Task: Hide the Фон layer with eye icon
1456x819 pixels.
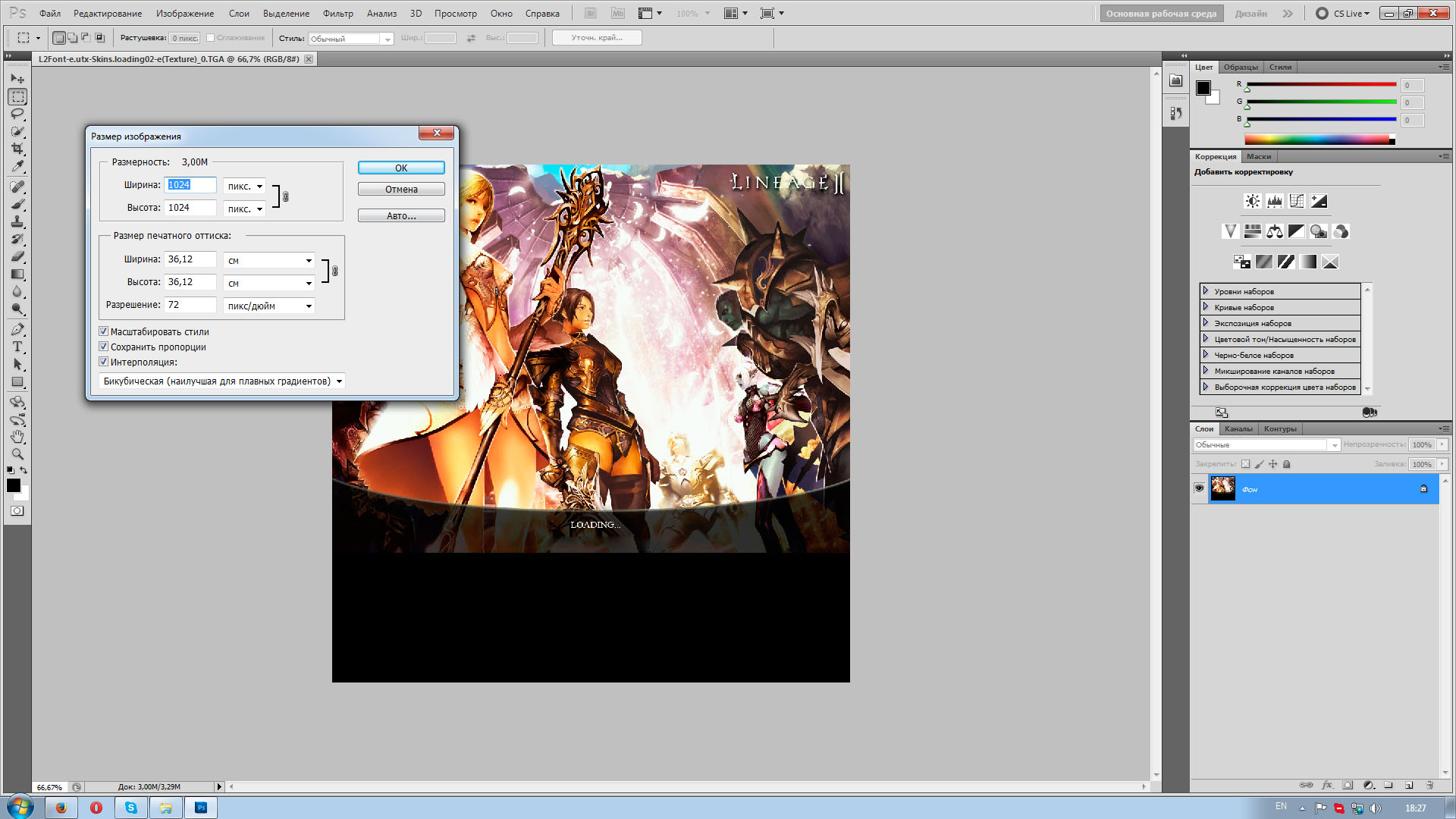Action: (x=1199, y=488)
